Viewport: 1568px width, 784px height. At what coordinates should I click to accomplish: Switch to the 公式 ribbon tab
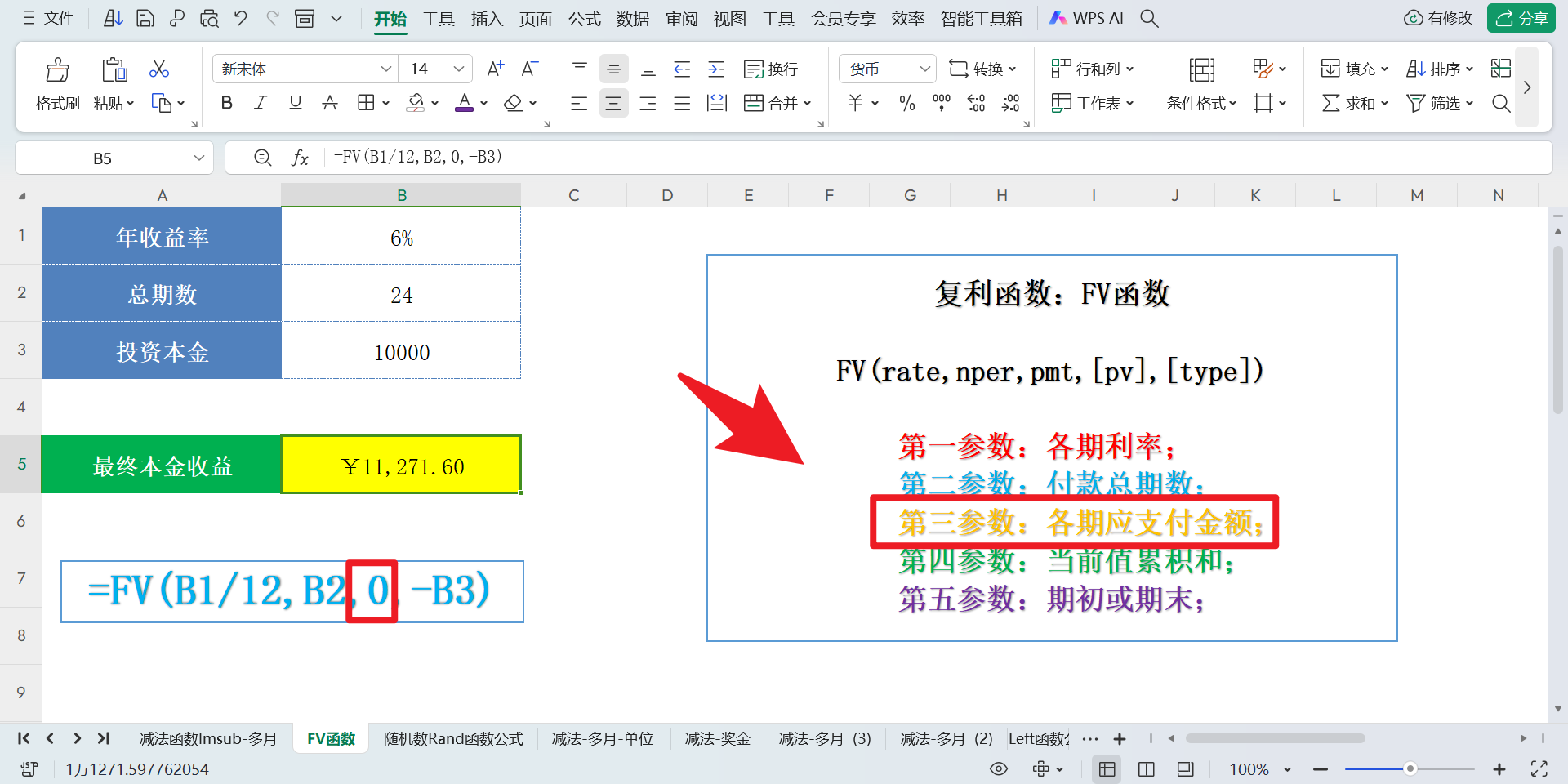coord(584,18)
